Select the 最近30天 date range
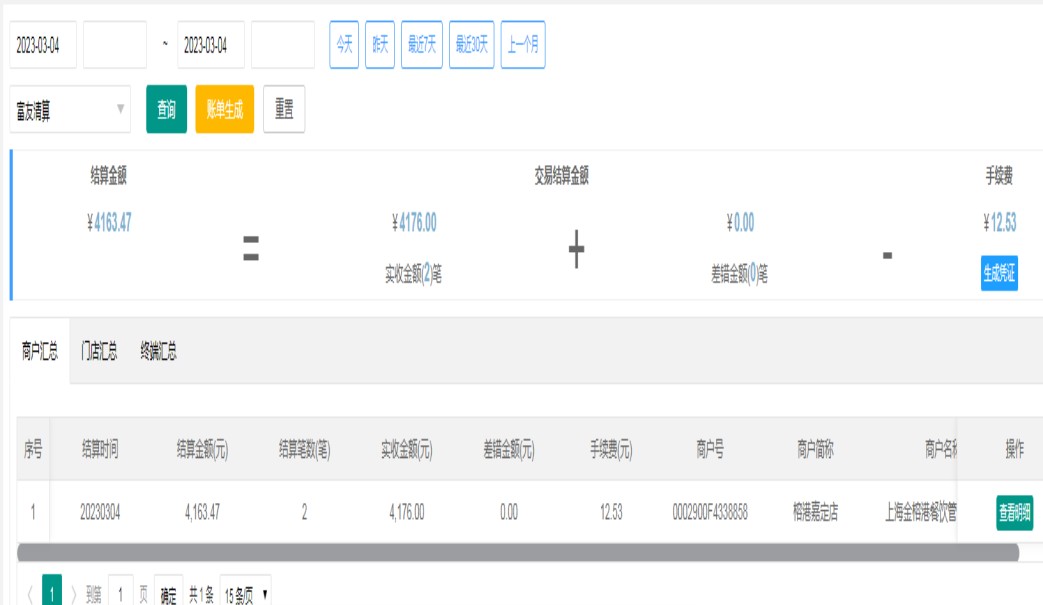Viewport: 1043px width, 605px height. (x=471, y=45)
